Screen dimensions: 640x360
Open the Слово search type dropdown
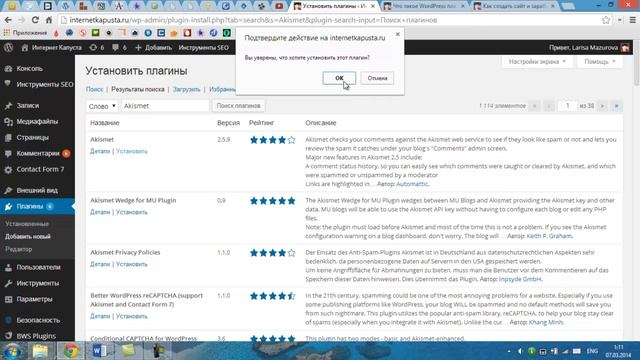[102, 106]
